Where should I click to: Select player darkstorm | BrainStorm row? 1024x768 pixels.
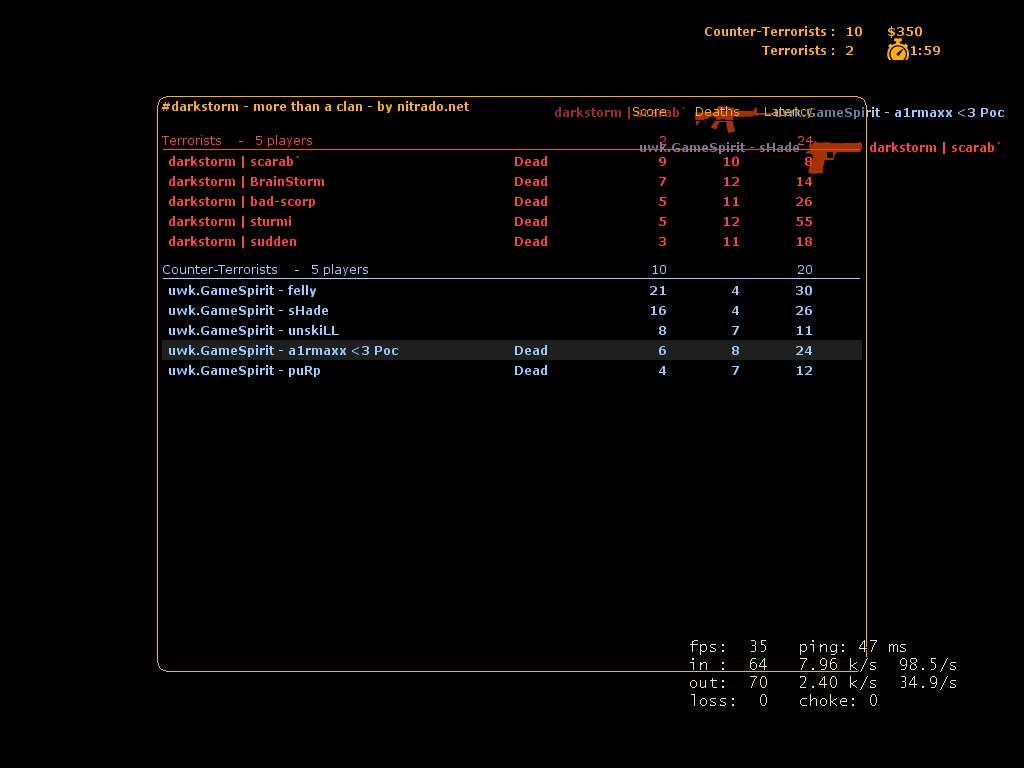pyautogui.click(x=246, y=181)
